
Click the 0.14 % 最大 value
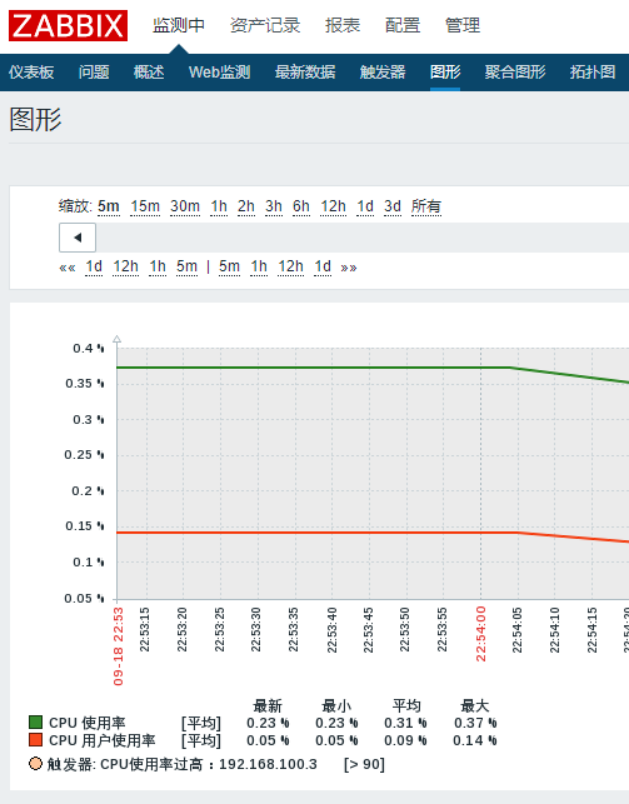(x=475, y=740)
